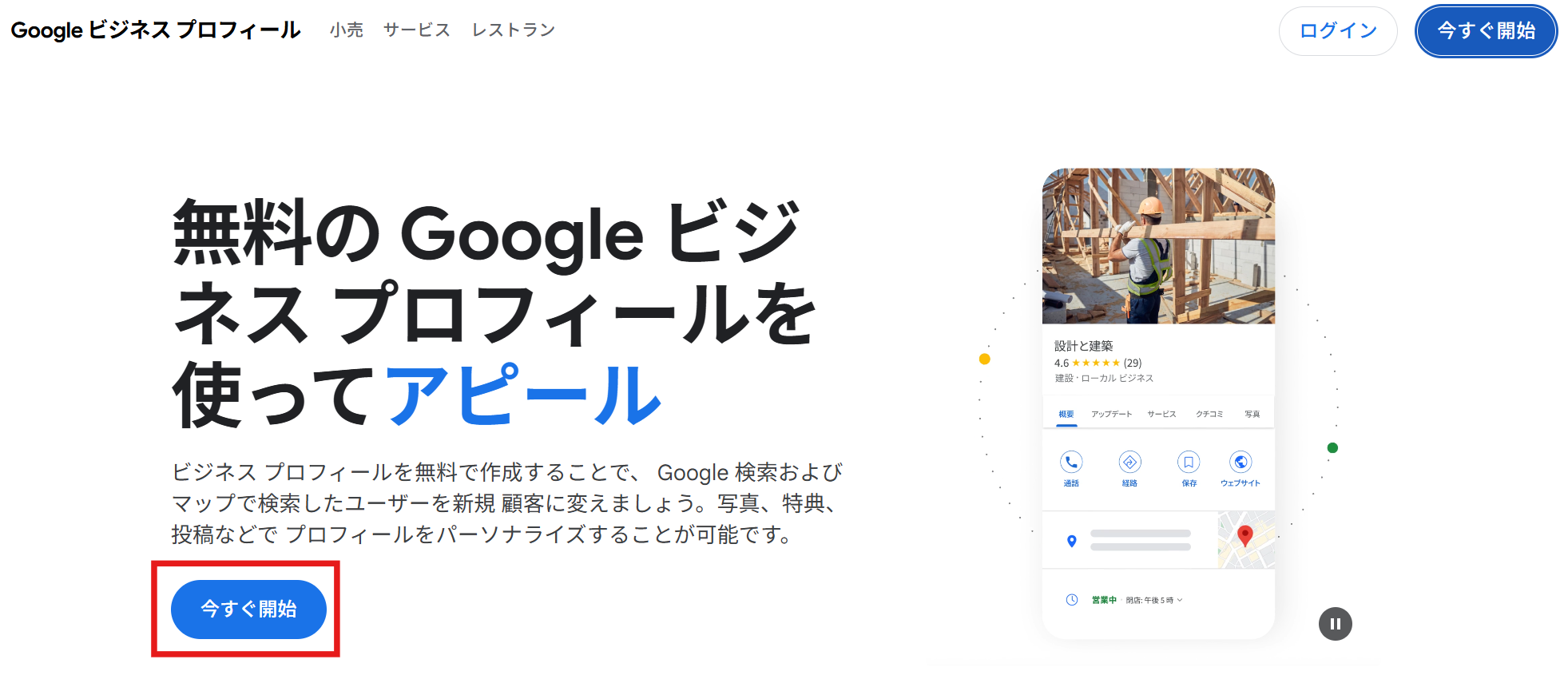This screenshot has width=1568, height=691.
Task: Click the red map marker pin
Action: (1244, 535)
